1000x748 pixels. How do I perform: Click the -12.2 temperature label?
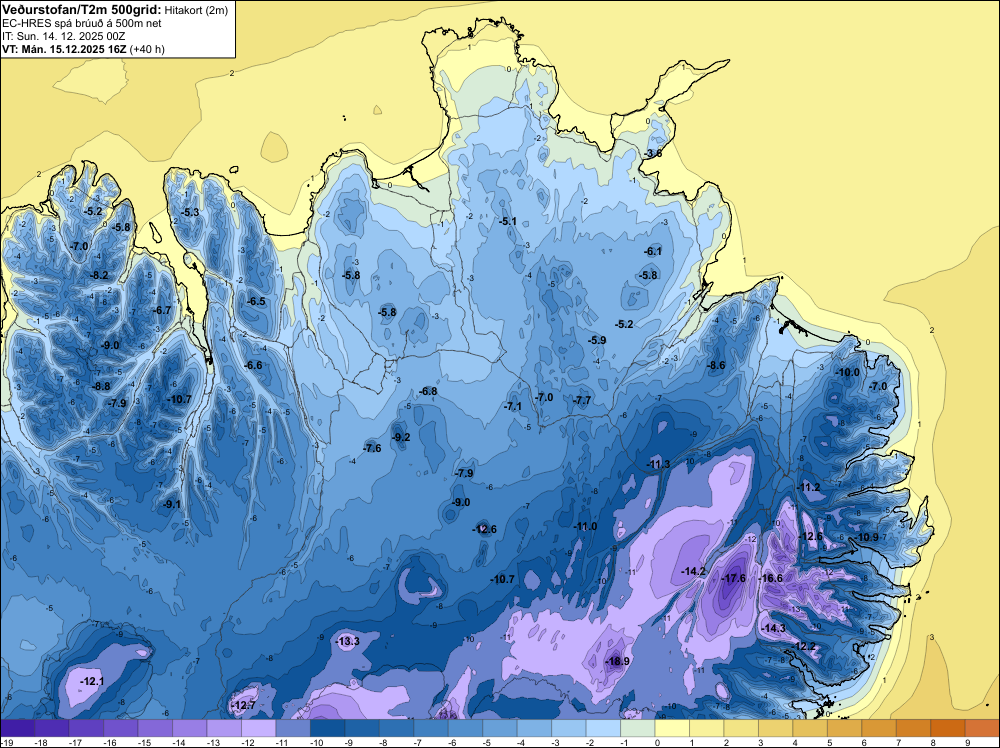click(804, 646)
